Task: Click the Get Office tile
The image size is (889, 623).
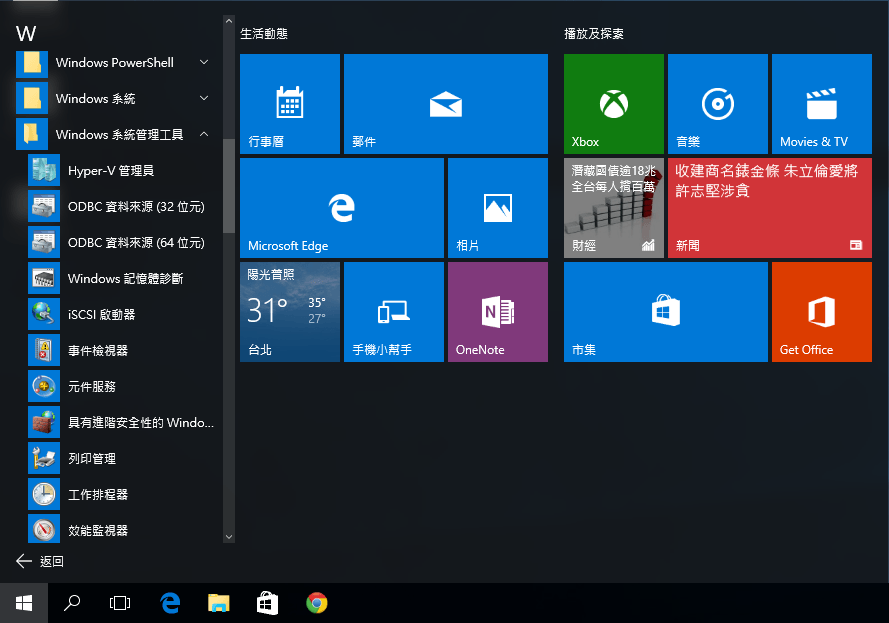Action: click(822, 312)
